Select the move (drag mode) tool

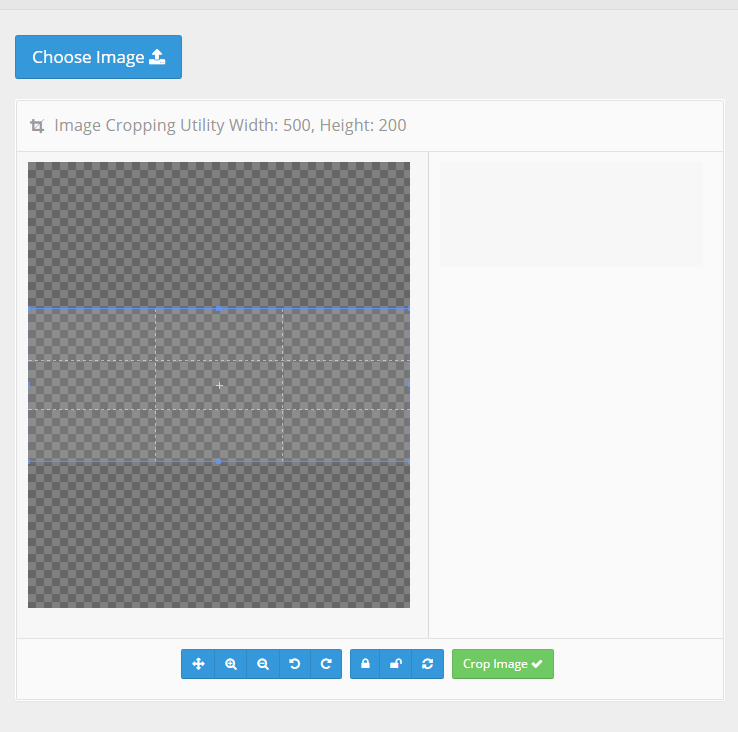coord(198,664)
